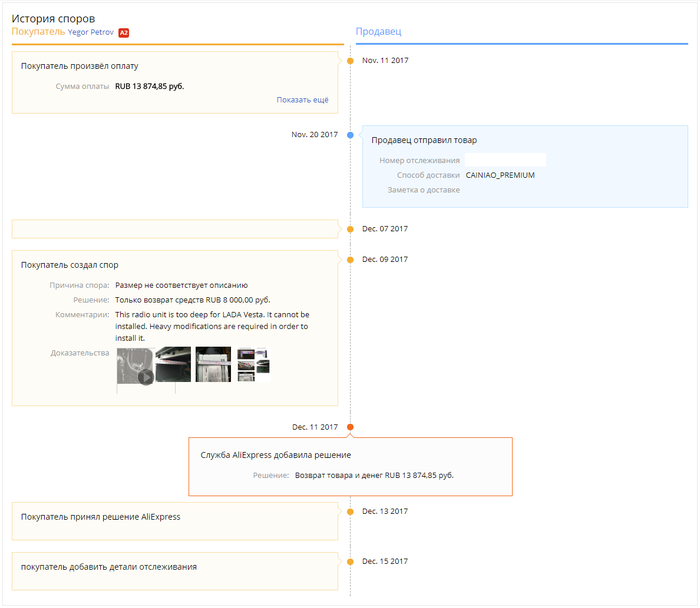Screen dimensions: 700x608
Task: Open the second evidence photo
Action: (173, 364)
